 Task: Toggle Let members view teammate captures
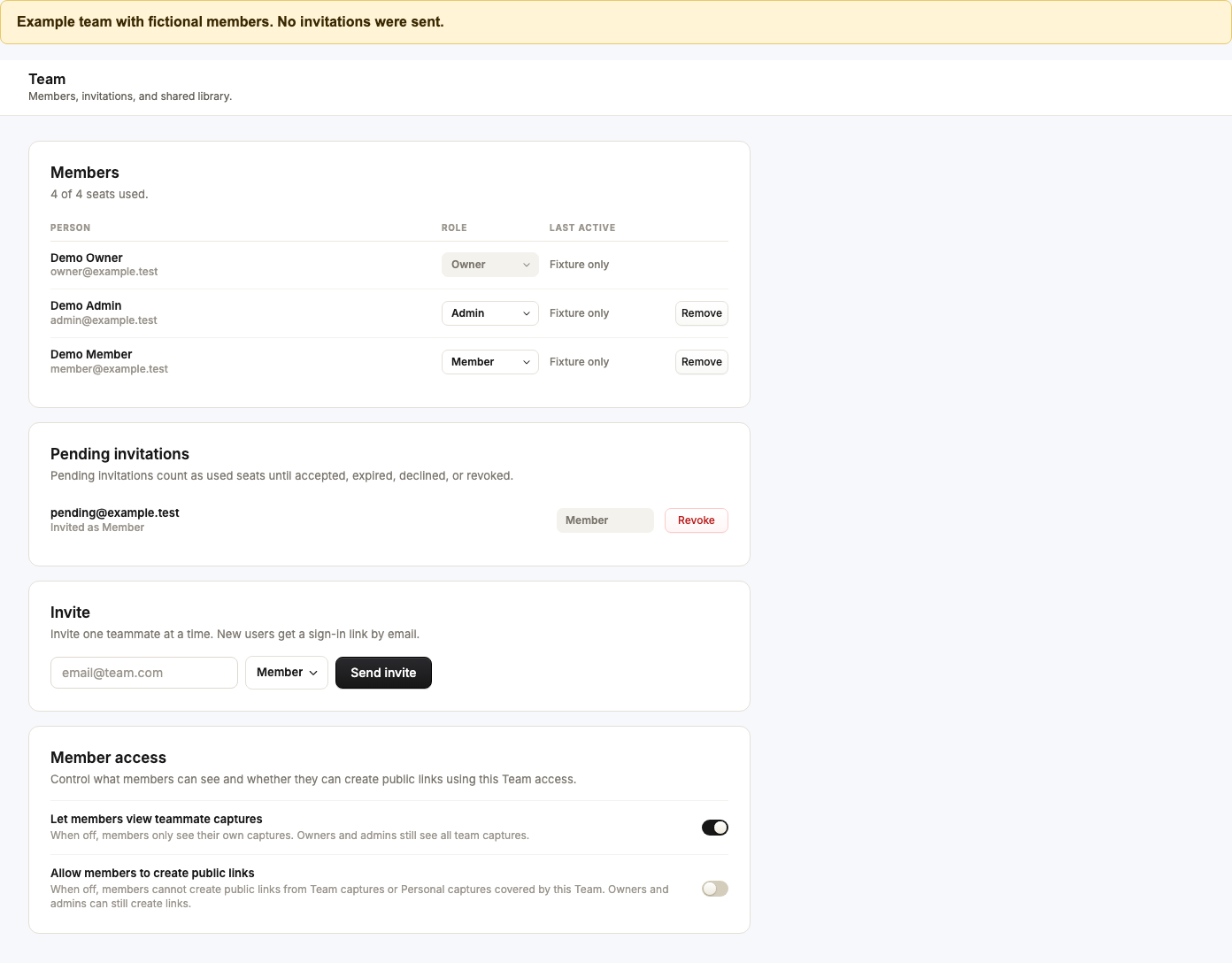(715, 828)
